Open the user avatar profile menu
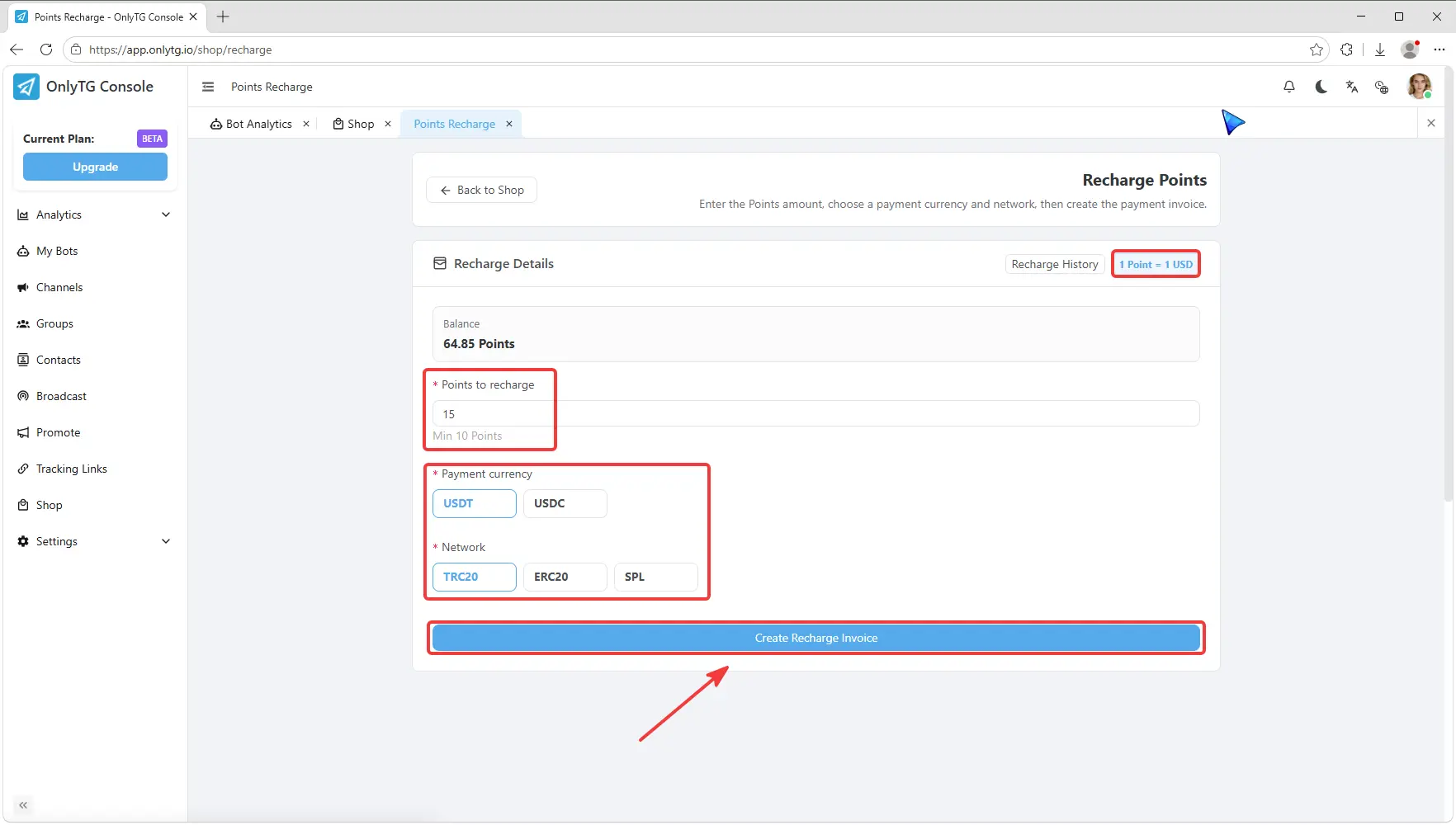The width and height of the screenshot is (1456, 825). click(1420, 86)
